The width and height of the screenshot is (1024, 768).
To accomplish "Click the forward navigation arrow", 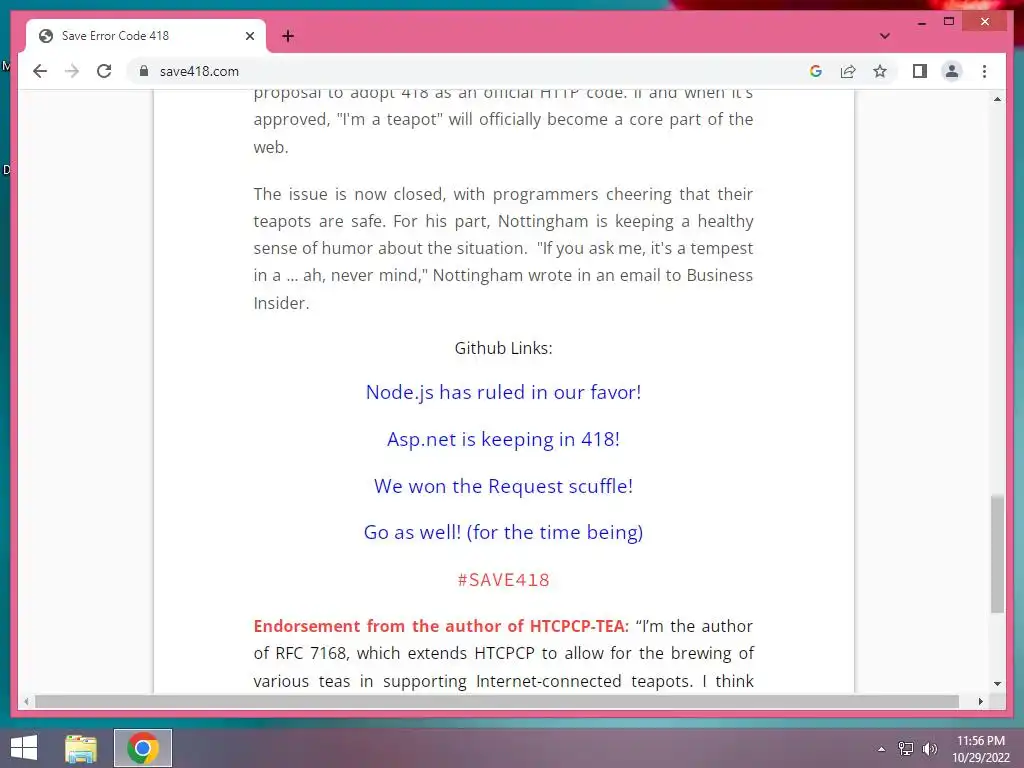I will [72, 71].
